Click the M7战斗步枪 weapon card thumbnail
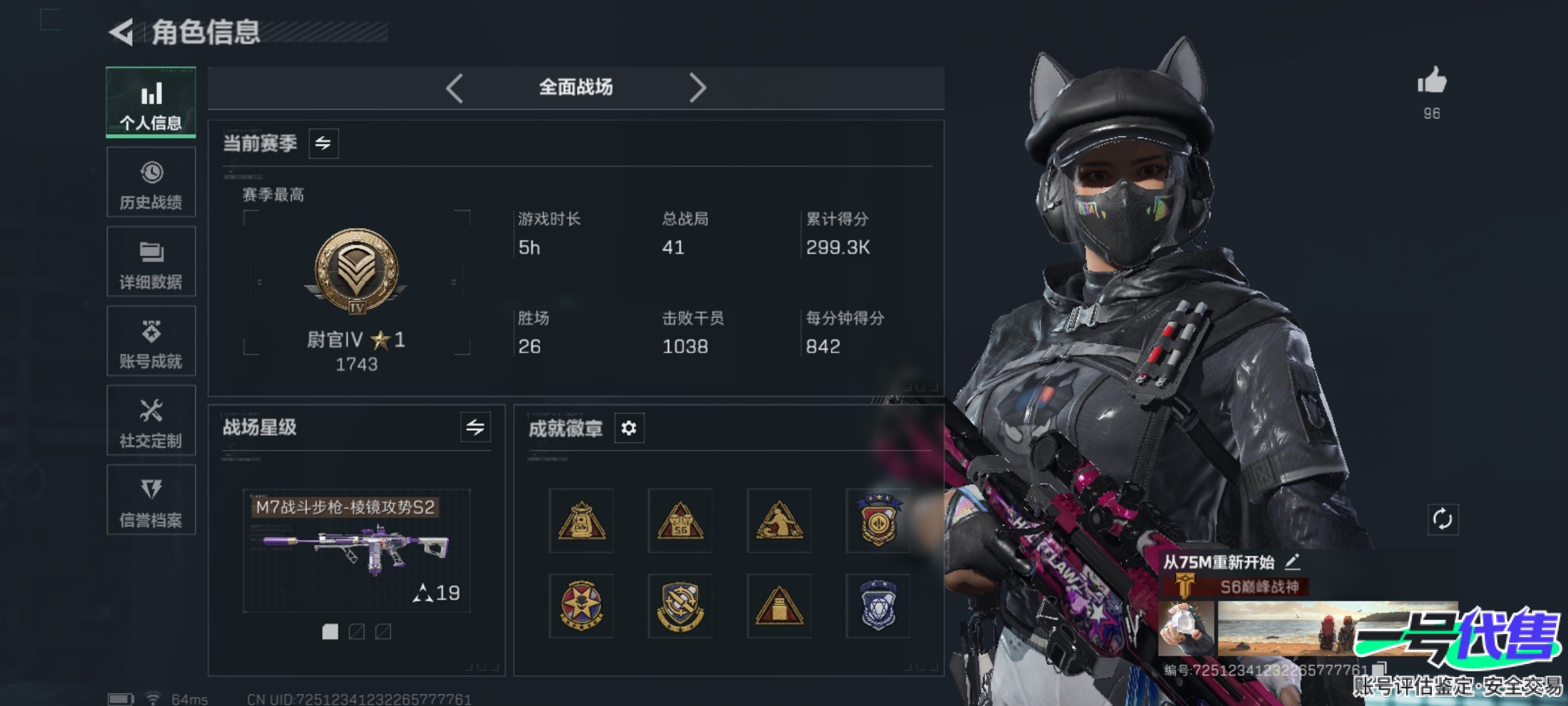 coord(357,550)
